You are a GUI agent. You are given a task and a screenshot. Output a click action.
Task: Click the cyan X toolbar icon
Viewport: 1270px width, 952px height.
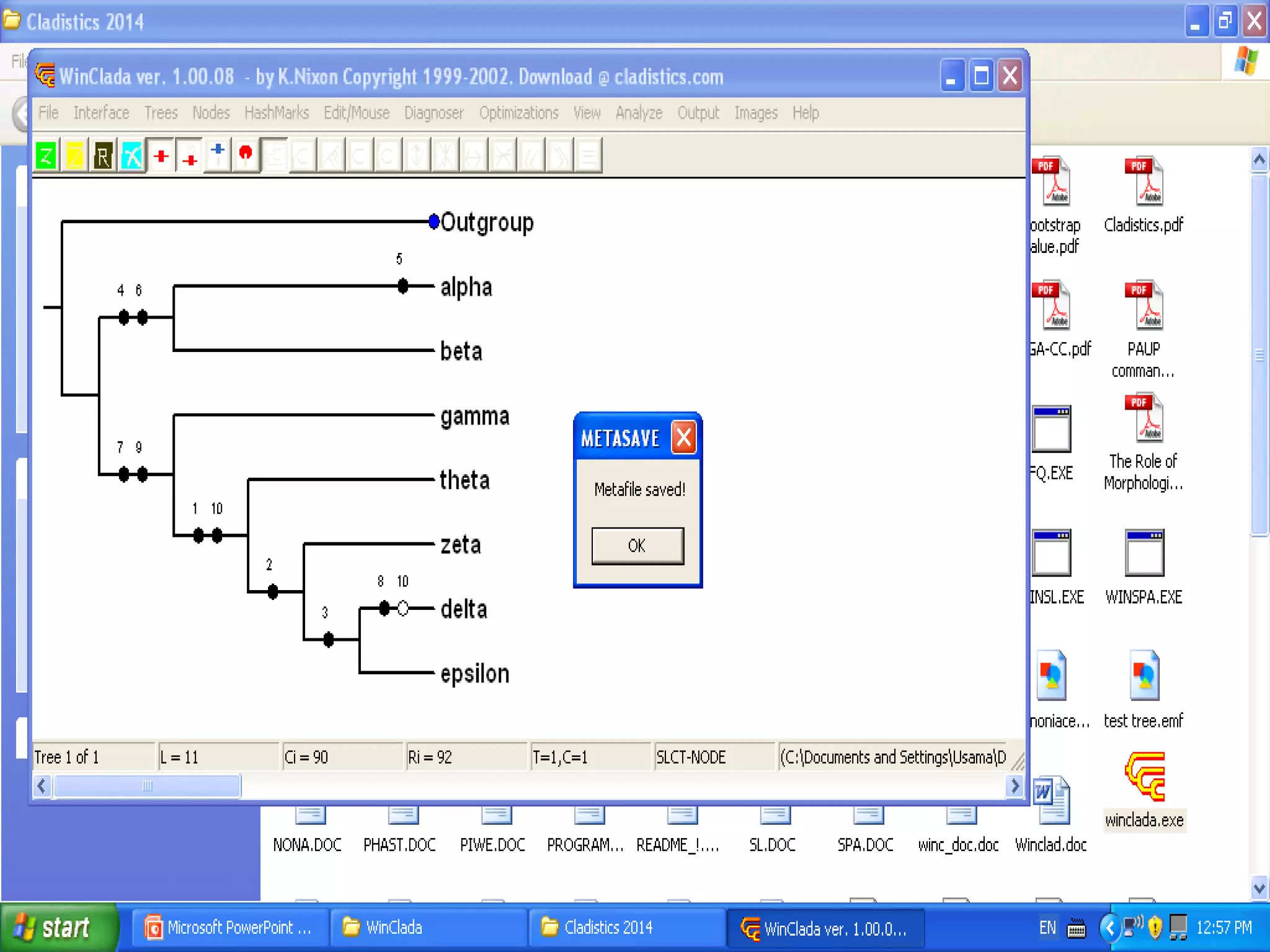click(x=131, y=155)
